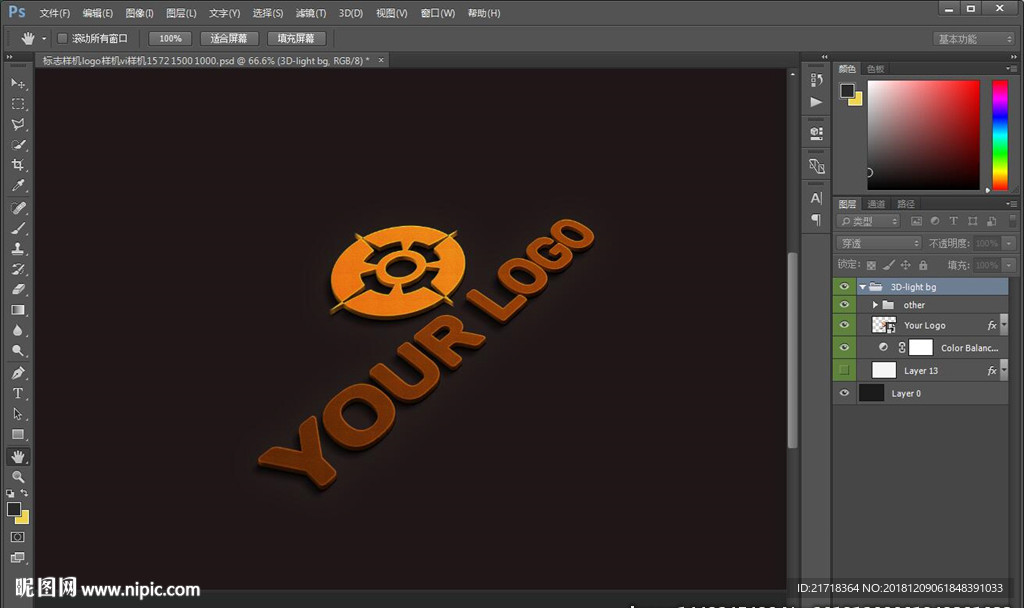This screenshot has height=608, width=1024.
Task: Activate the Horizontal Type tool
Action: [18, 393]
